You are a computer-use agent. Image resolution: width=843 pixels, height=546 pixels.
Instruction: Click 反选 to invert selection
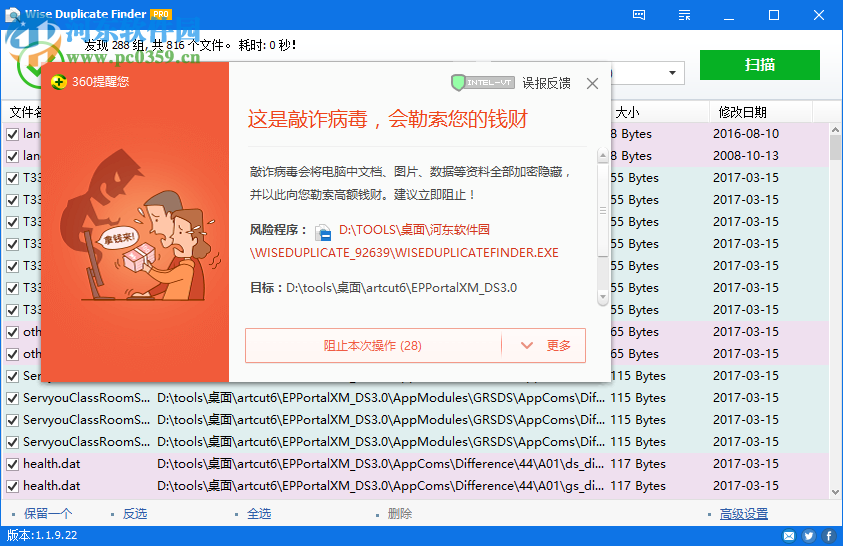135,514
